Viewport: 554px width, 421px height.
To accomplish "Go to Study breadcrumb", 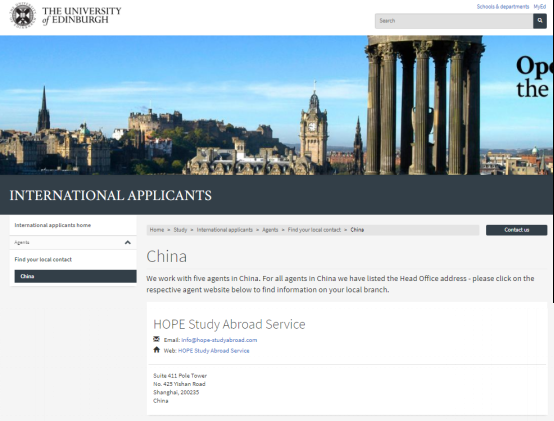I will 180,230.
